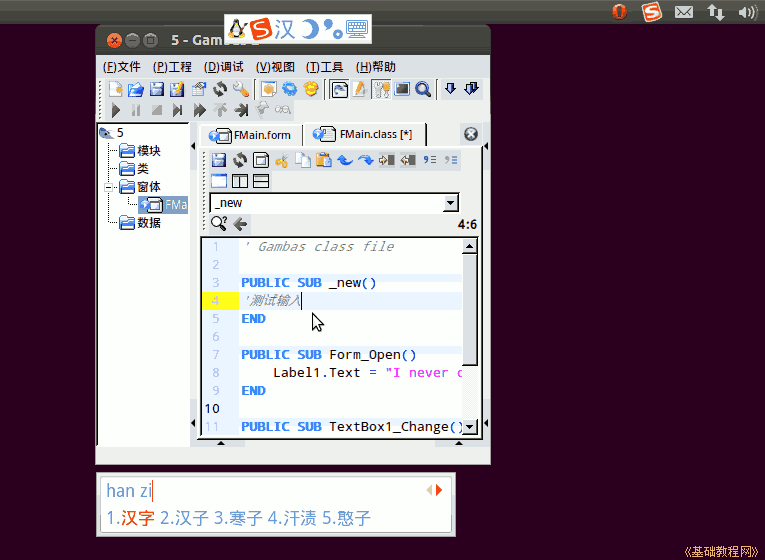765x560 pixels.
Task: Open the 视图 (View) menu
Action: 275,67
